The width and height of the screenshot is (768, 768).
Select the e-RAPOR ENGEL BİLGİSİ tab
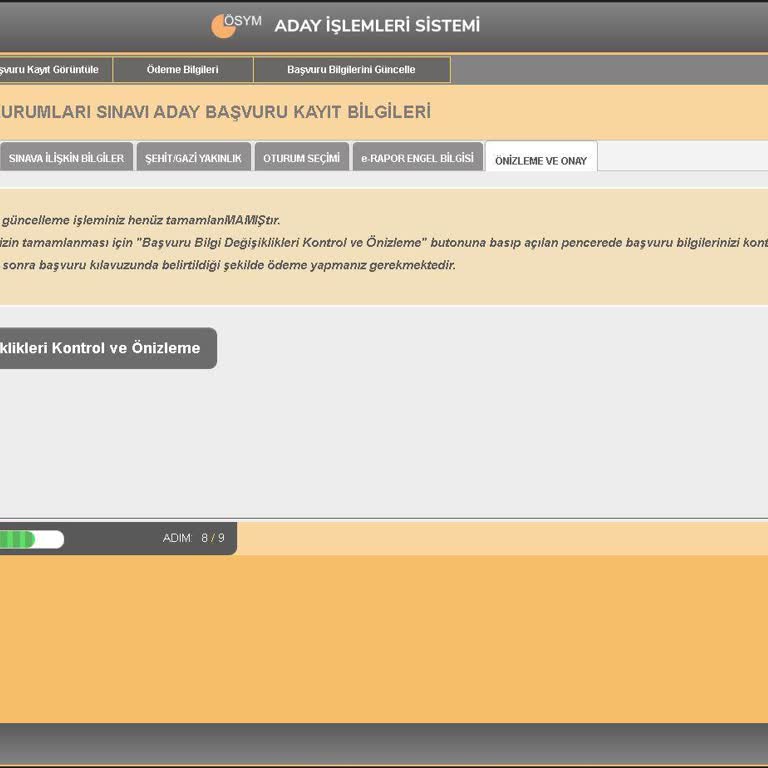417,158
